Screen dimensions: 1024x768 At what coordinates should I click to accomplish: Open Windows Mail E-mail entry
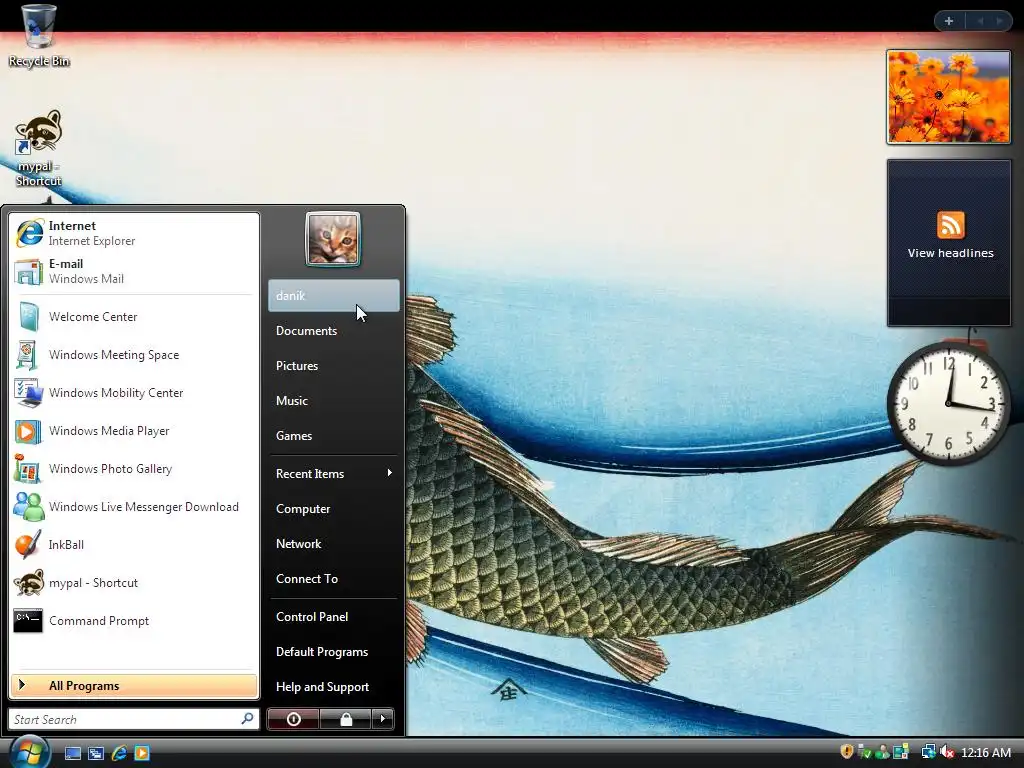pos(134,271)
